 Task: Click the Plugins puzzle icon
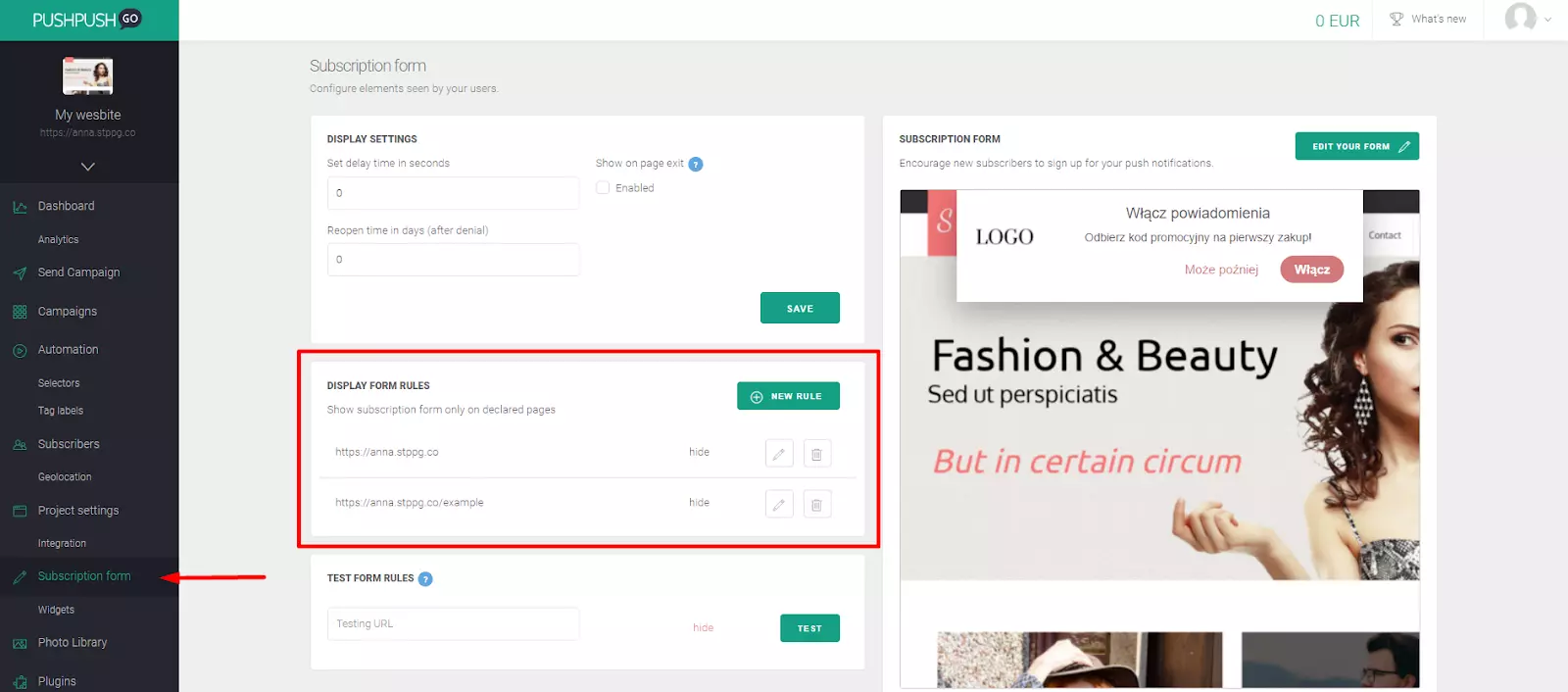[20, 682]
